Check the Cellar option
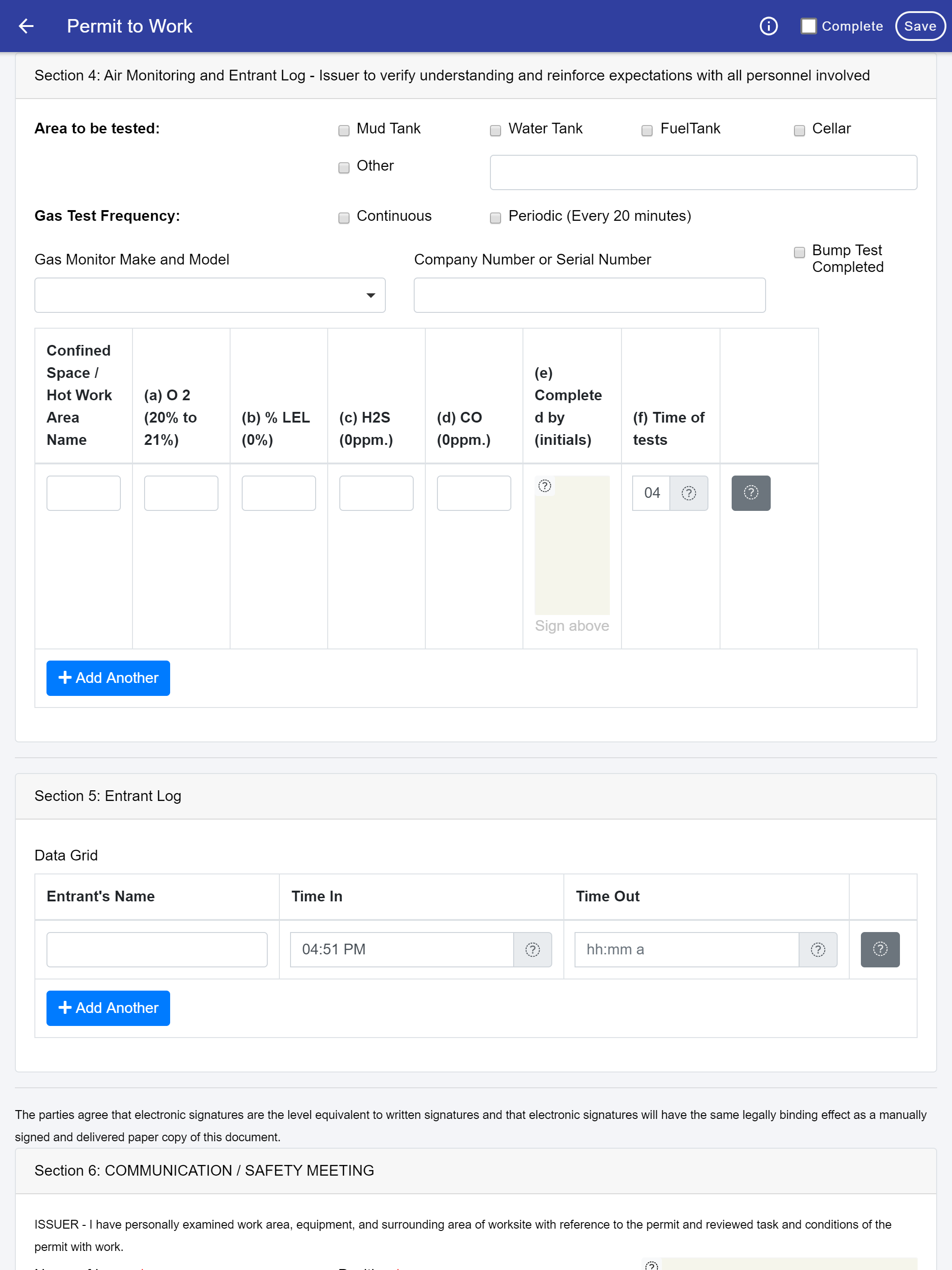The image size is (952, 1270). click(799, 130)
